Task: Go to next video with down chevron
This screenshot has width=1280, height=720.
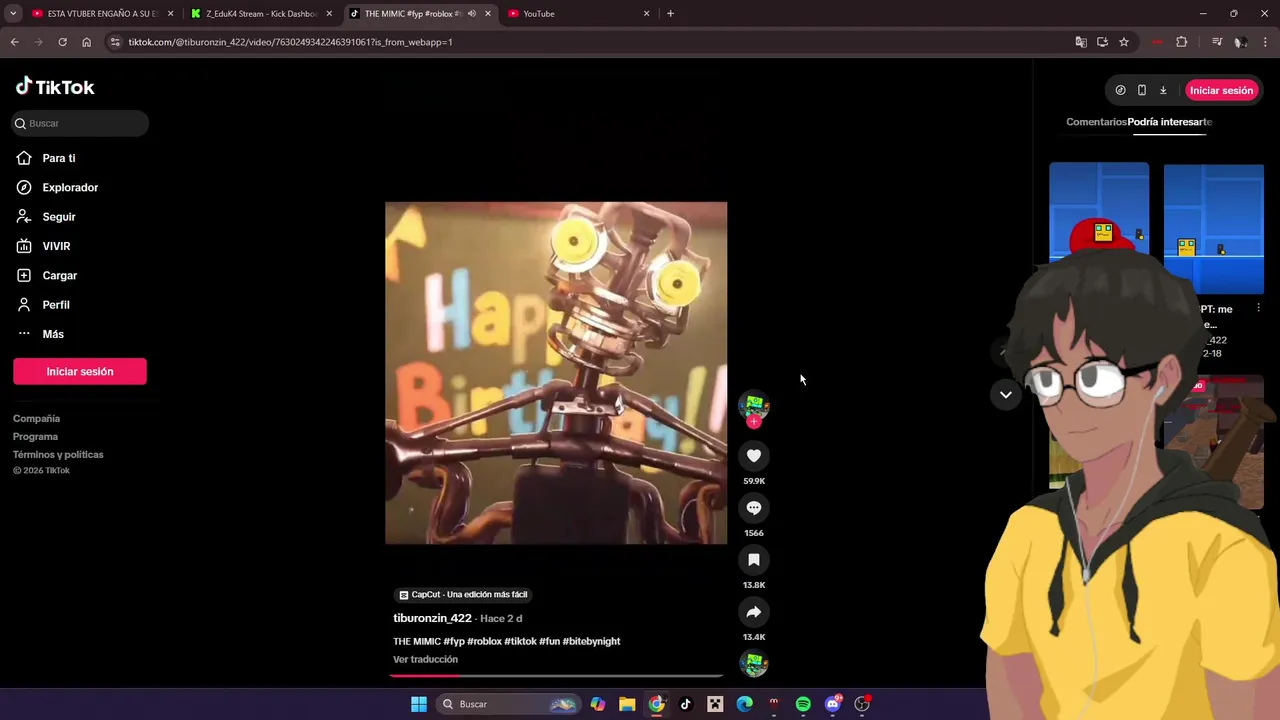Action: tap(1006, 394)
